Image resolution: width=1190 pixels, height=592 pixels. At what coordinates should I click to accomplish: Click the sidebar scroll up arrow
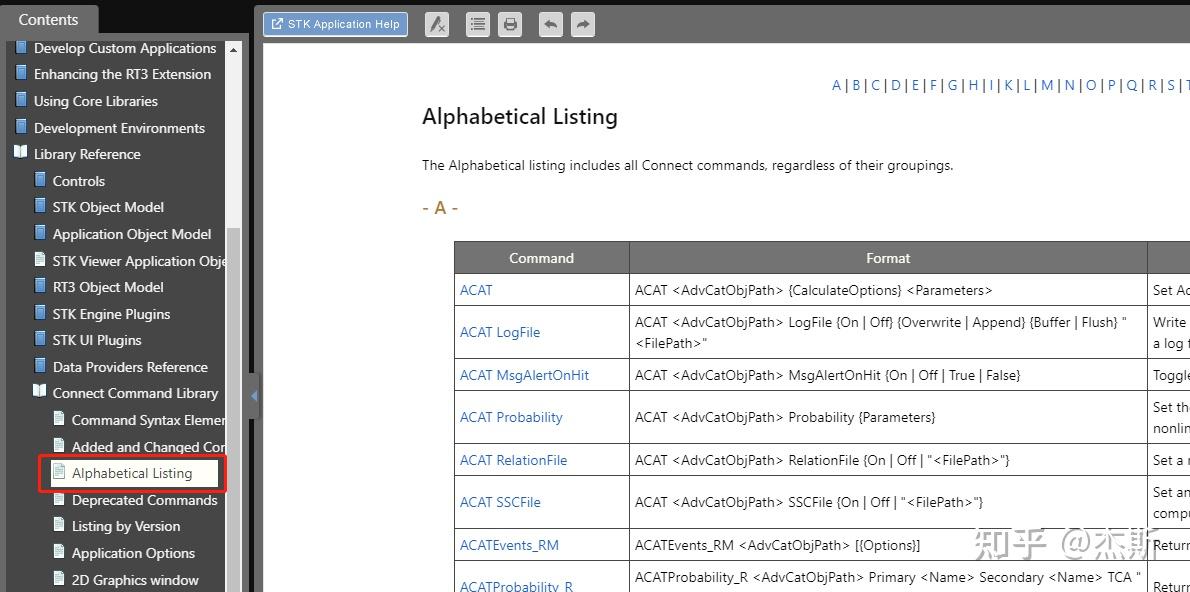pyautogui.click(x=233, y=49)
